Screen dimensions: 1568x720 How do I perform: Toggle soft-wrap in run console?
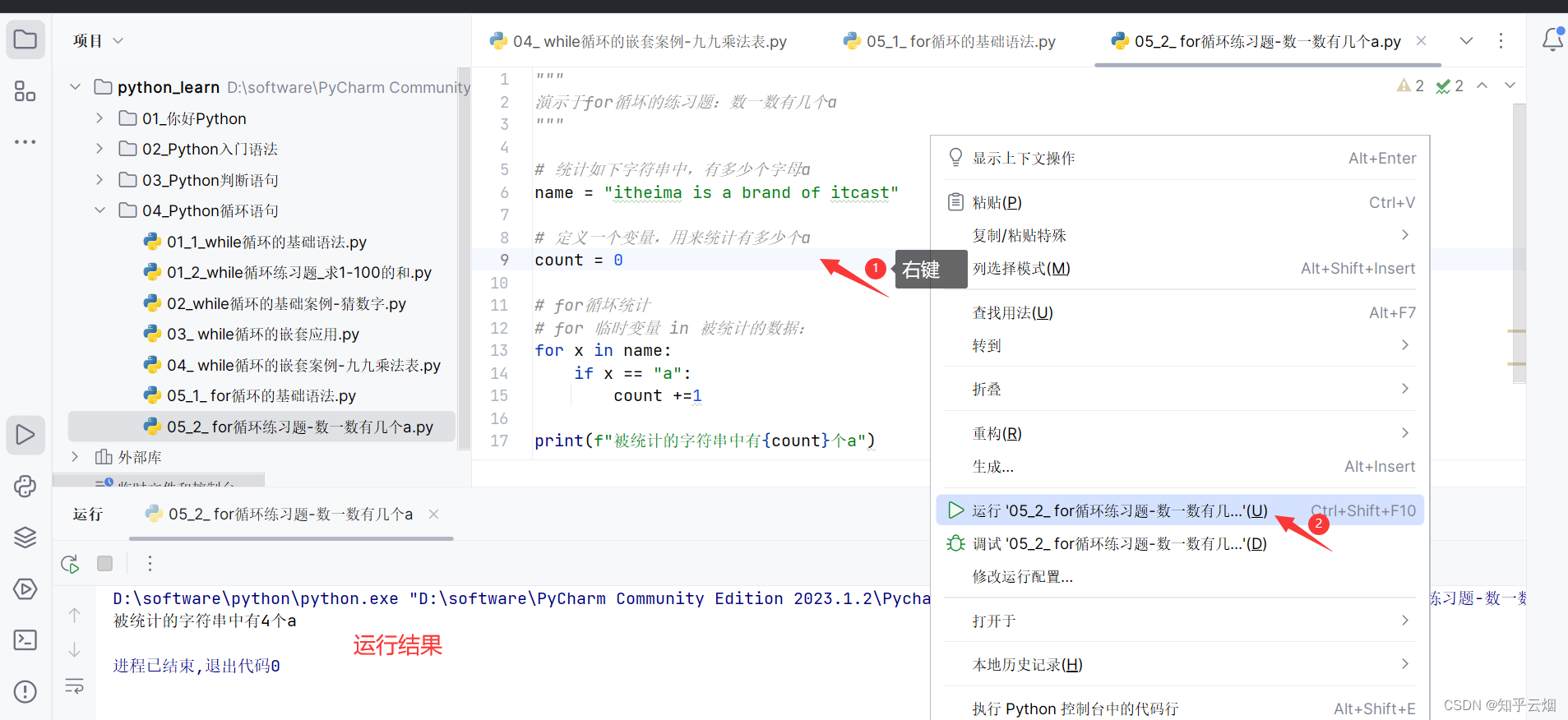point(74,685)
